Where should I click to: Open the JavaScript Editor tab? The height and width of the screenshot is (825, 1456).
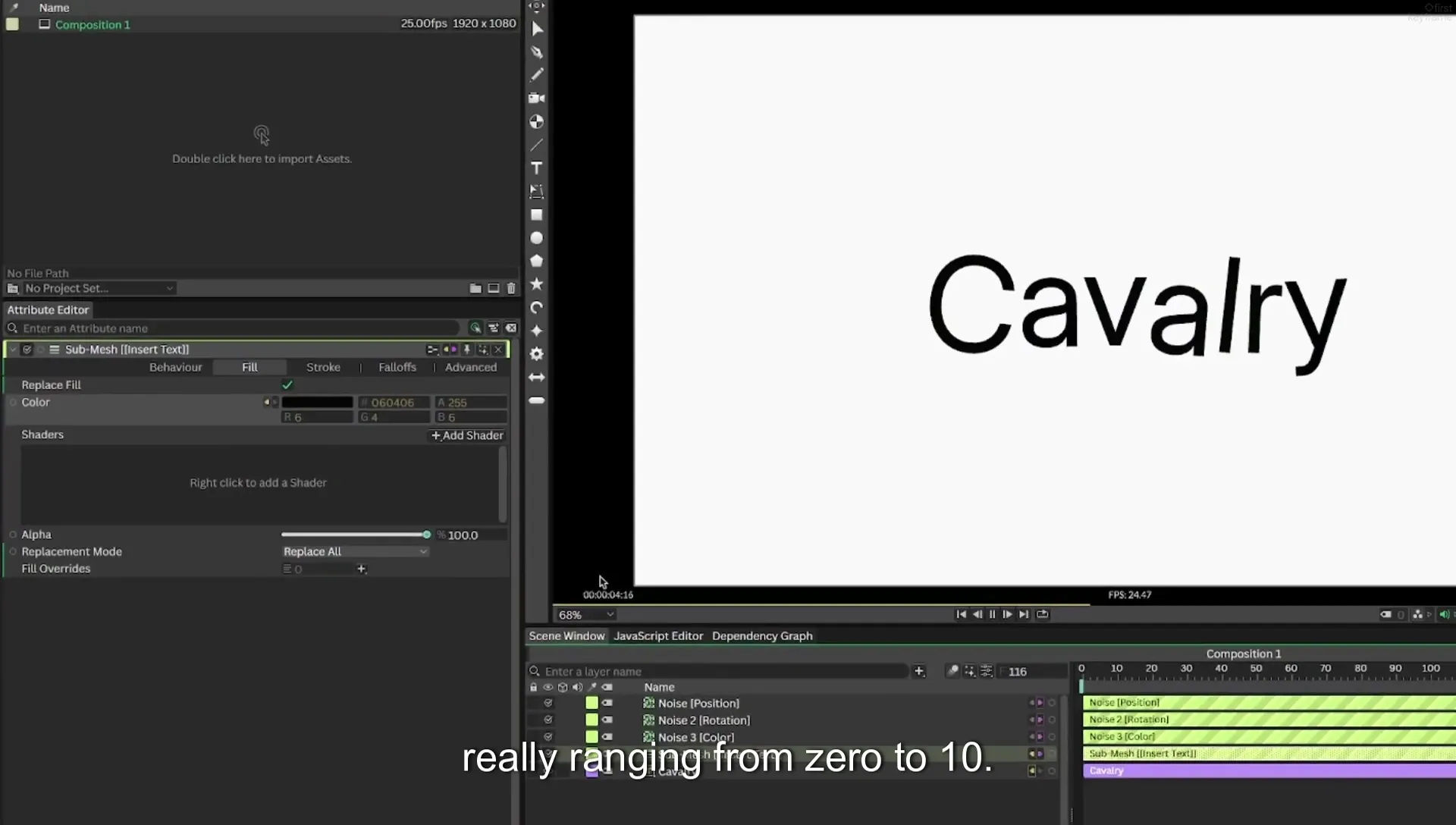[658, 636]
